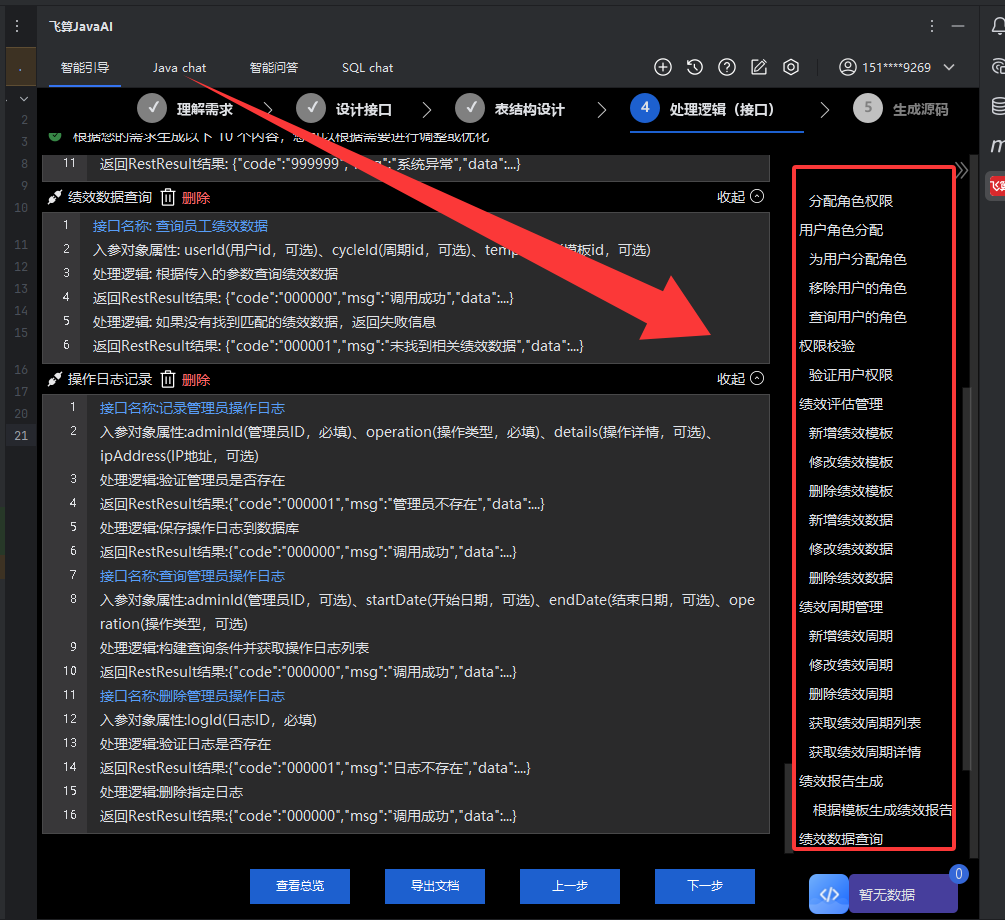Click 删除 link for 绩效数据查询
The image size is (1005, 920).
click(196, 198)
